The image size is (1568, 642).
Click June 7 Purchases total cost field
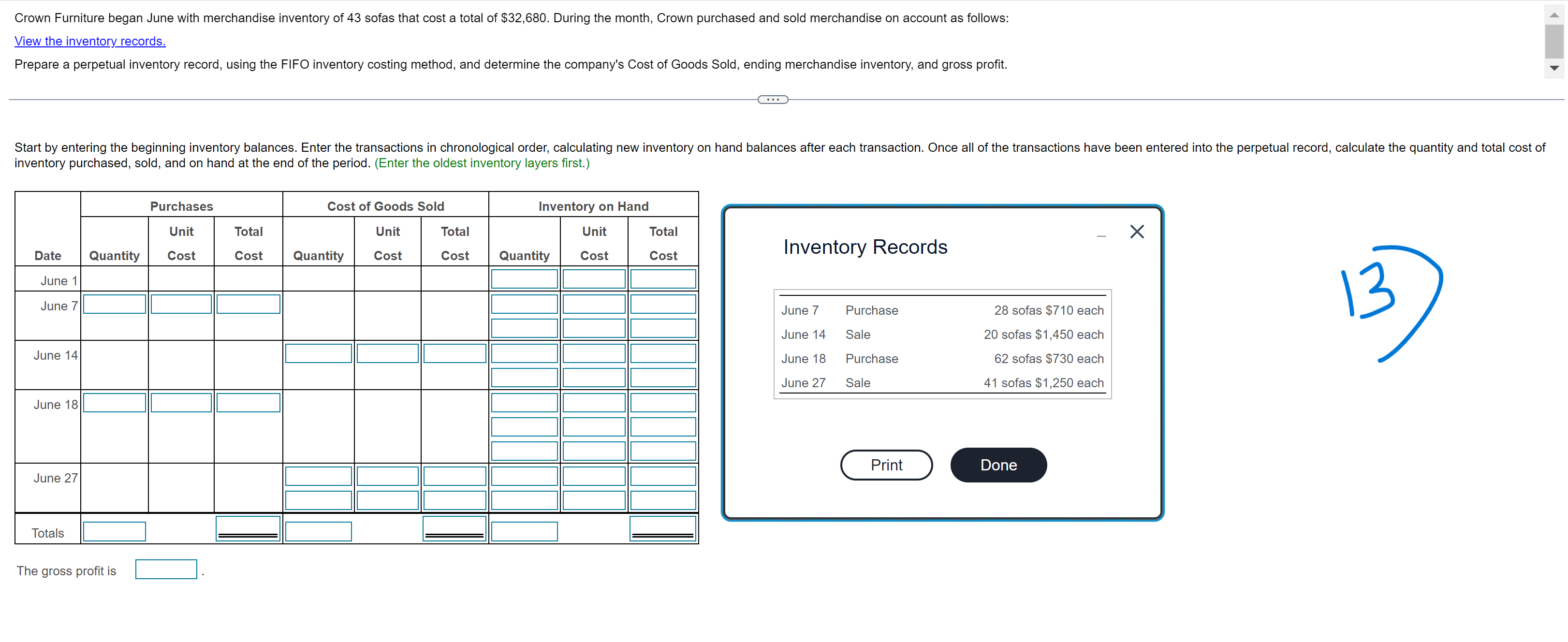[249, 304]
